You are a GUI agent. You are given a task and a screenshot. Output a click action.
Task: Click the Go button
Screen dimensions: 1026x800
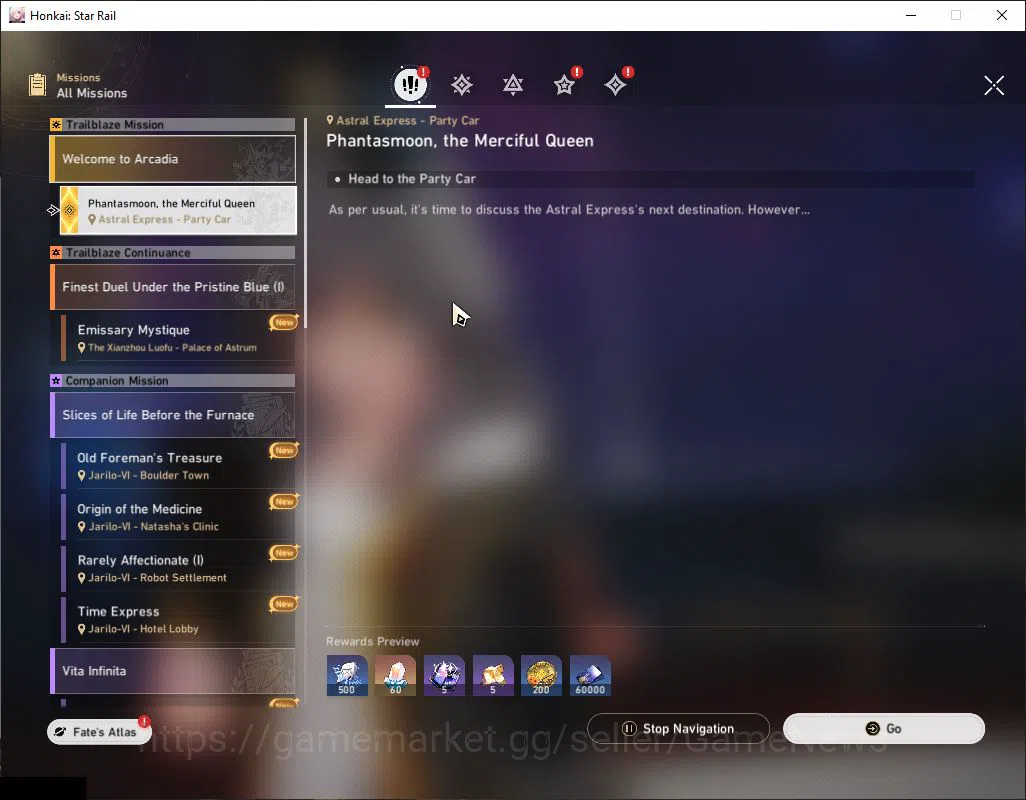point(883,729)
